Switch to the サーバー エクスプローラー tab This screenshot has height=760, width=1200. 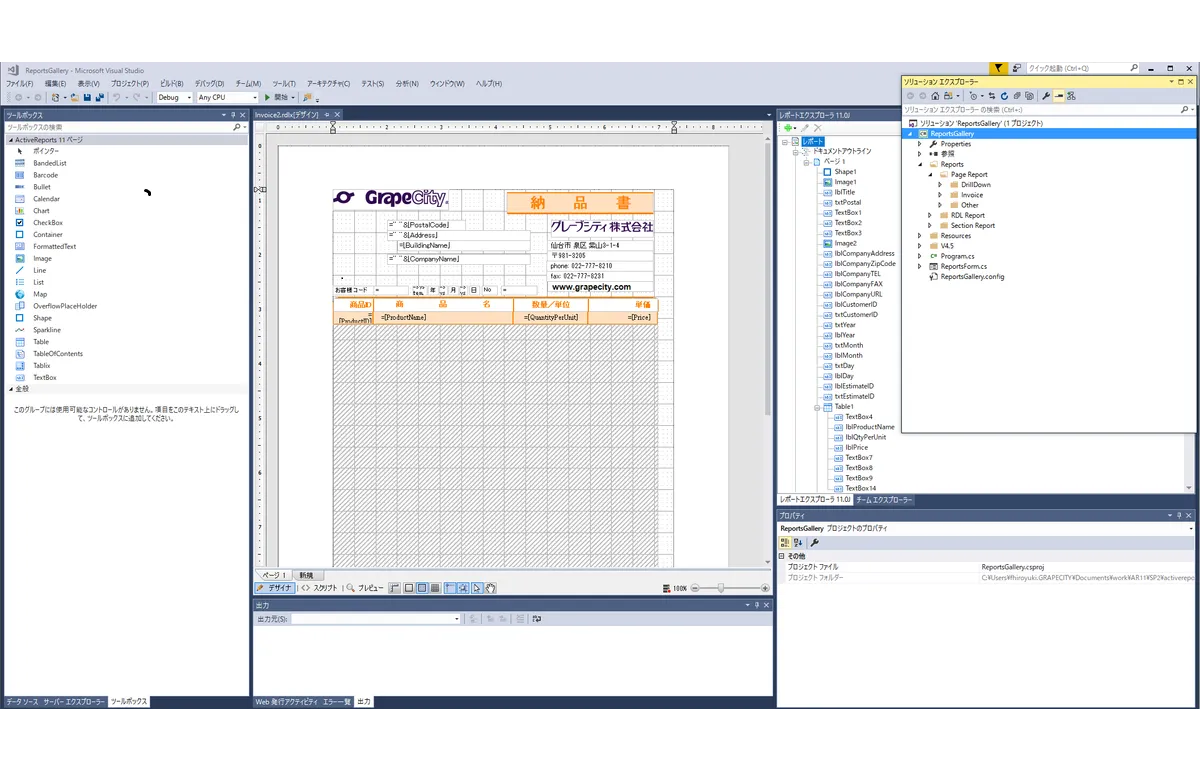[x=73, y=702]
